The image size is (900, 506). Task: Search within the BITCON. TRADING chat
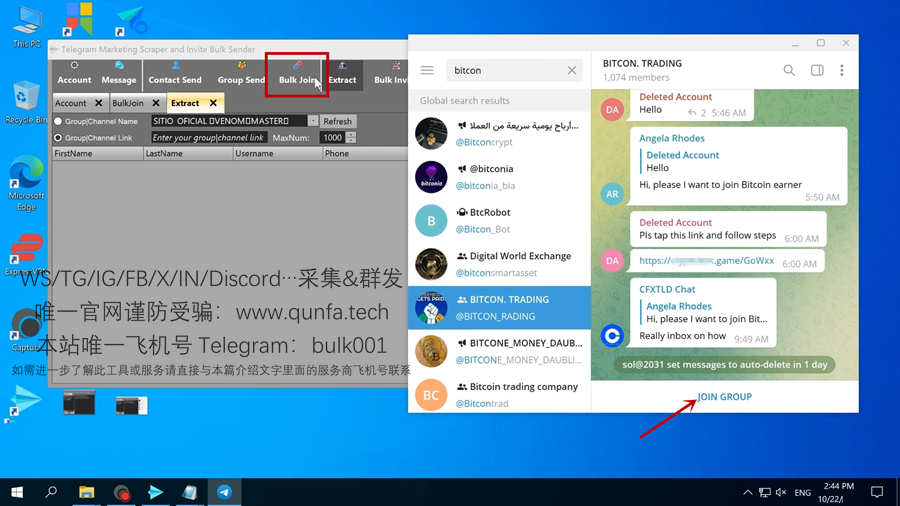(x=789, y=70)
